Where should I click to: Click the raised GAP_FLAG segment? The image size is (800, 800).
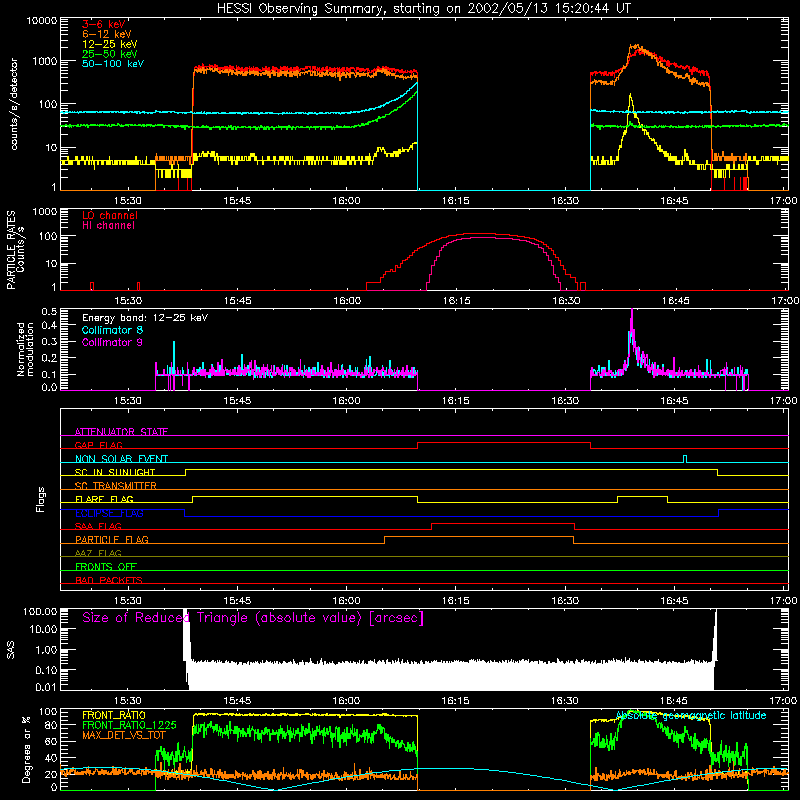click(504, 443)
